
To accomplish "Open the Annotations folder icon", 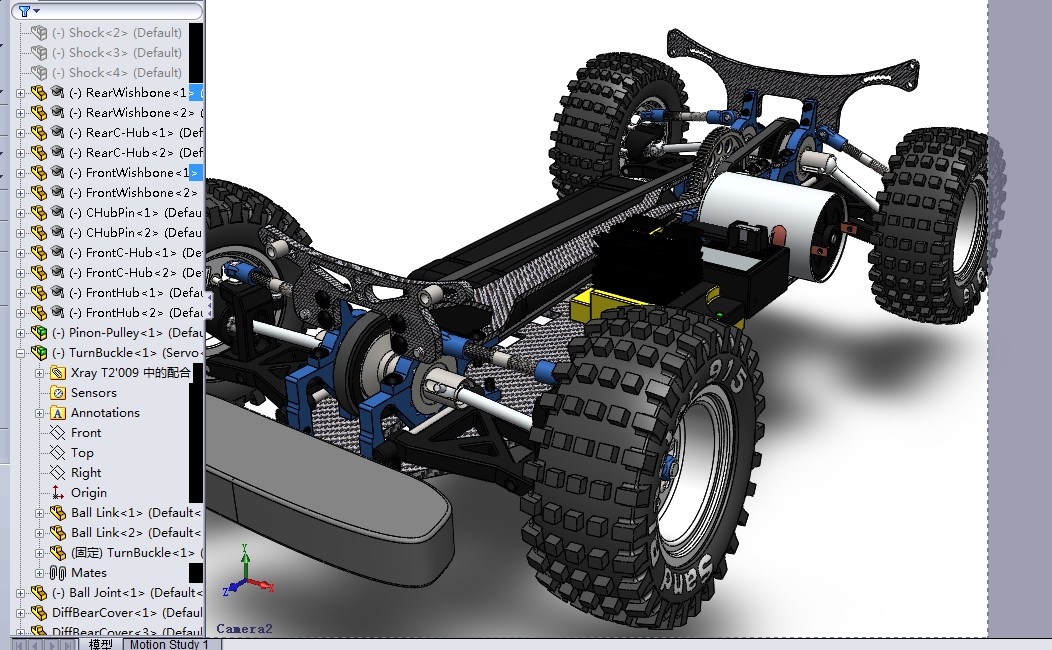I will point(56,412).
